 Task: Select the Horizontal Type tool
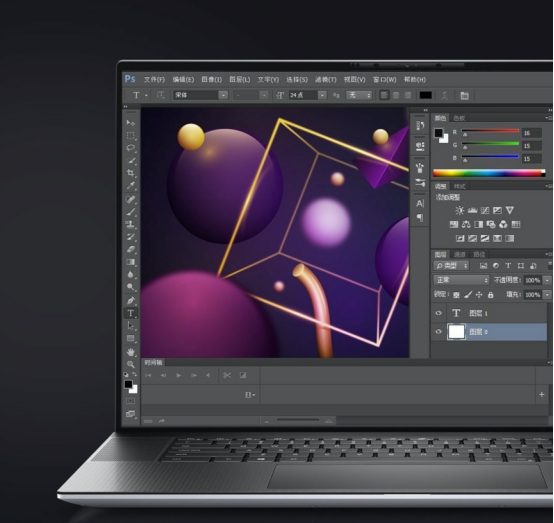coord(131,313)
